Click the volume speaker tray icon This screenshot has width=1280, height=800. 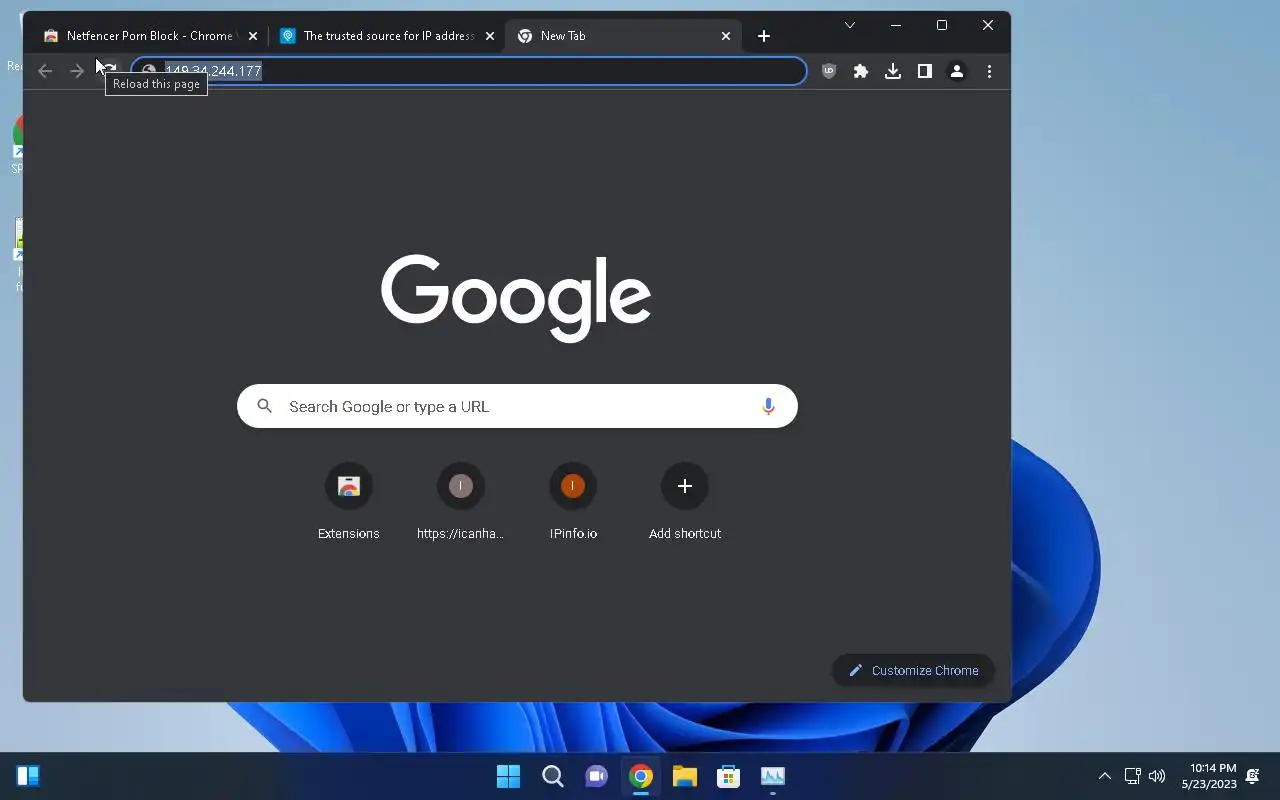(1157, 776)
